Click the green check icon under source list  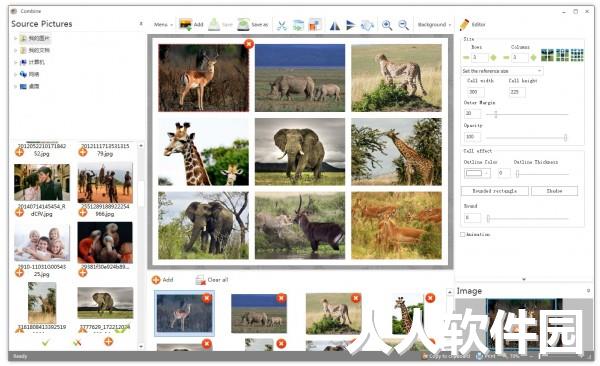click(x=46, y=342)
